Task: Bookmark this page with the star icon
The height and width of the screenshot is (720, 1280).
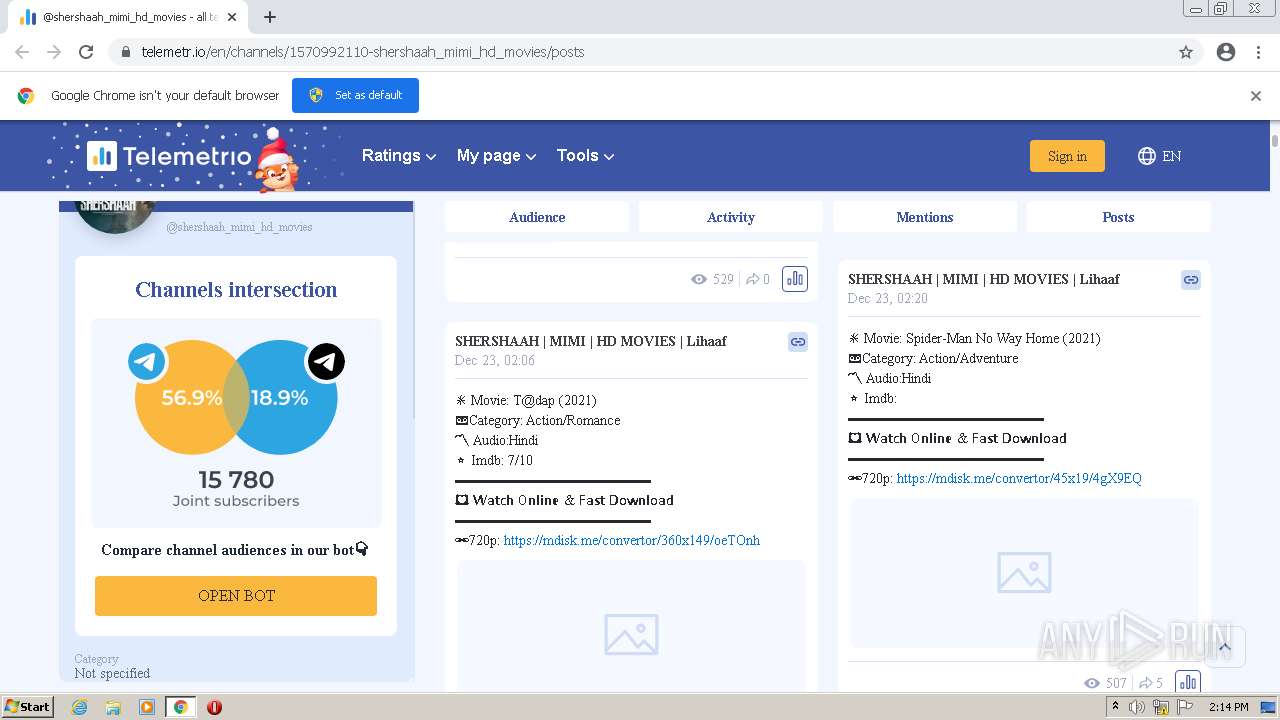Action: coord(1186,52)
